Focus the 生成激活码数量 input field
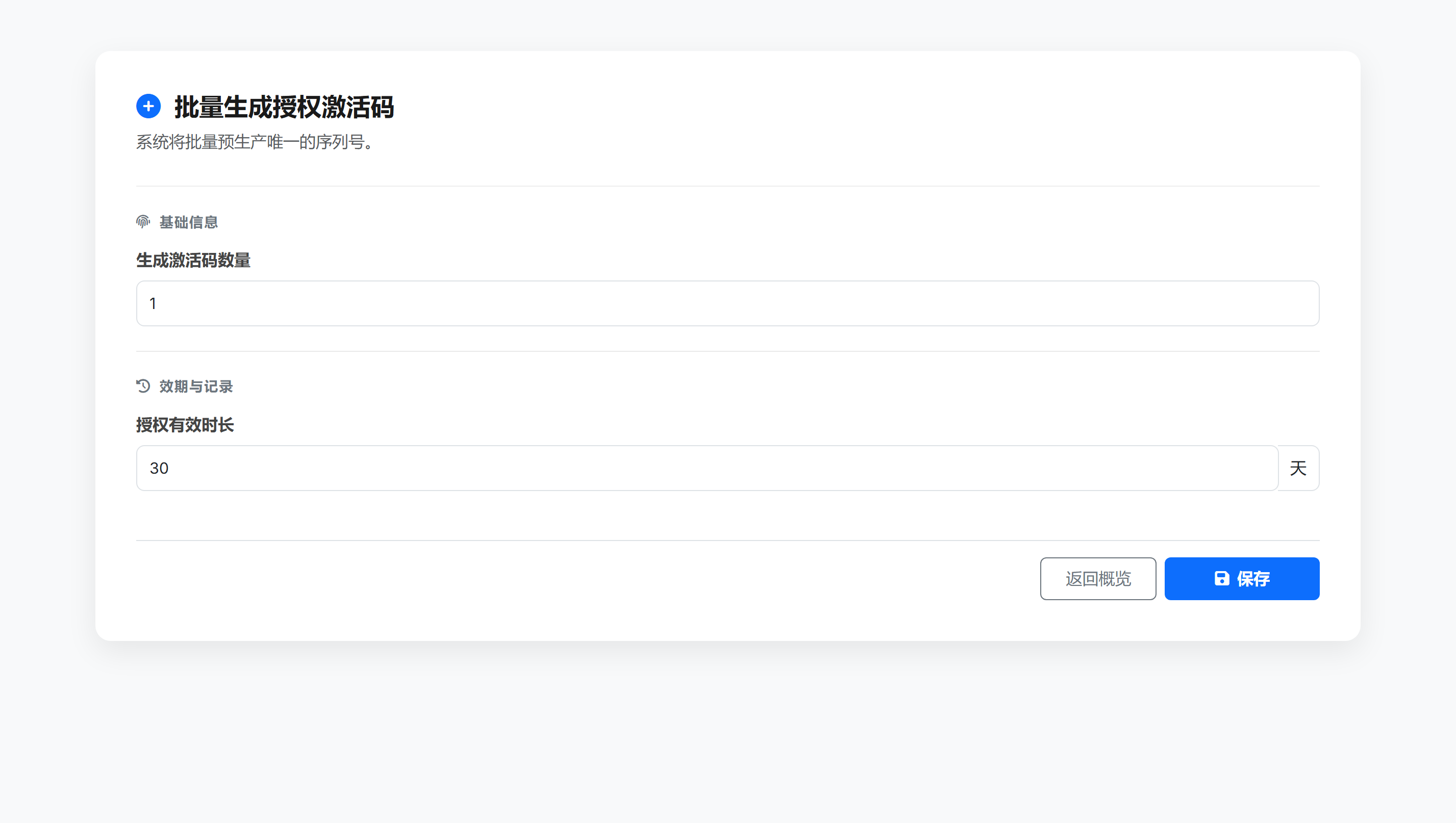The width and height of the screenshot is (1456, 823). pos(727,303)
